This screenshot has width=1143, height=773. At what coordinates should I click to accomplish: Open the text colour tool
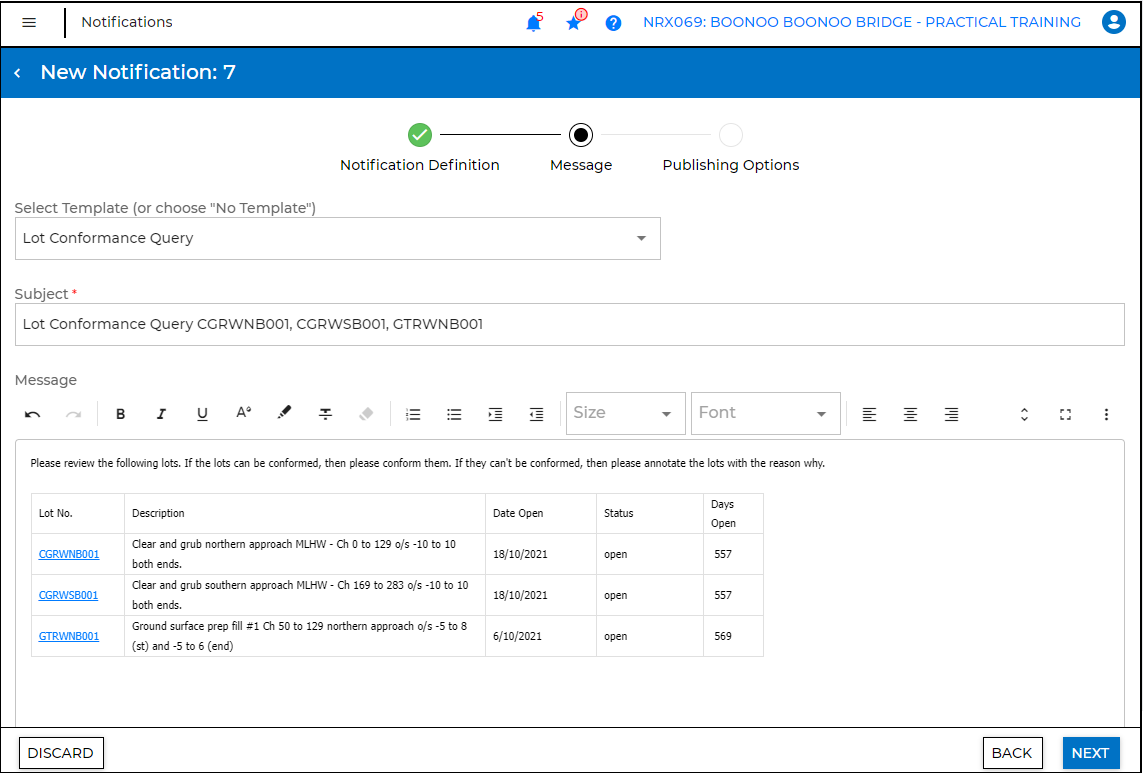click(243, 413)
